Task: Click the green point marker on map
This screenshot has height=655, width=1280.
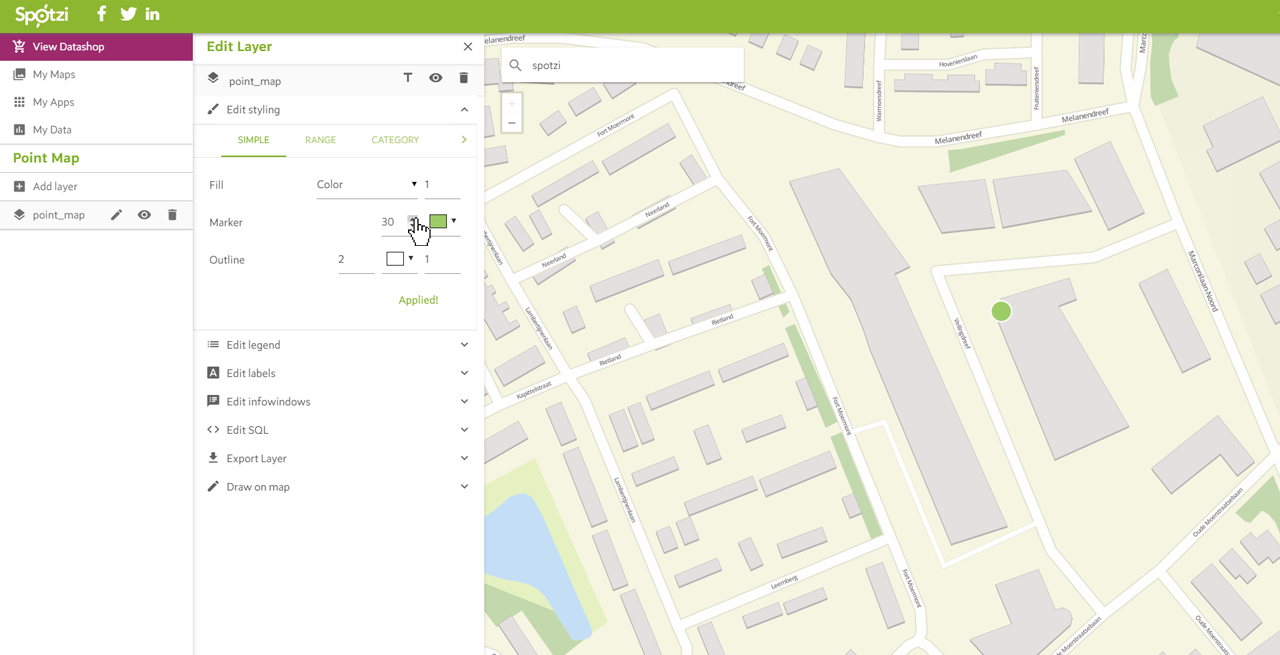Action: pos(1001,312)
